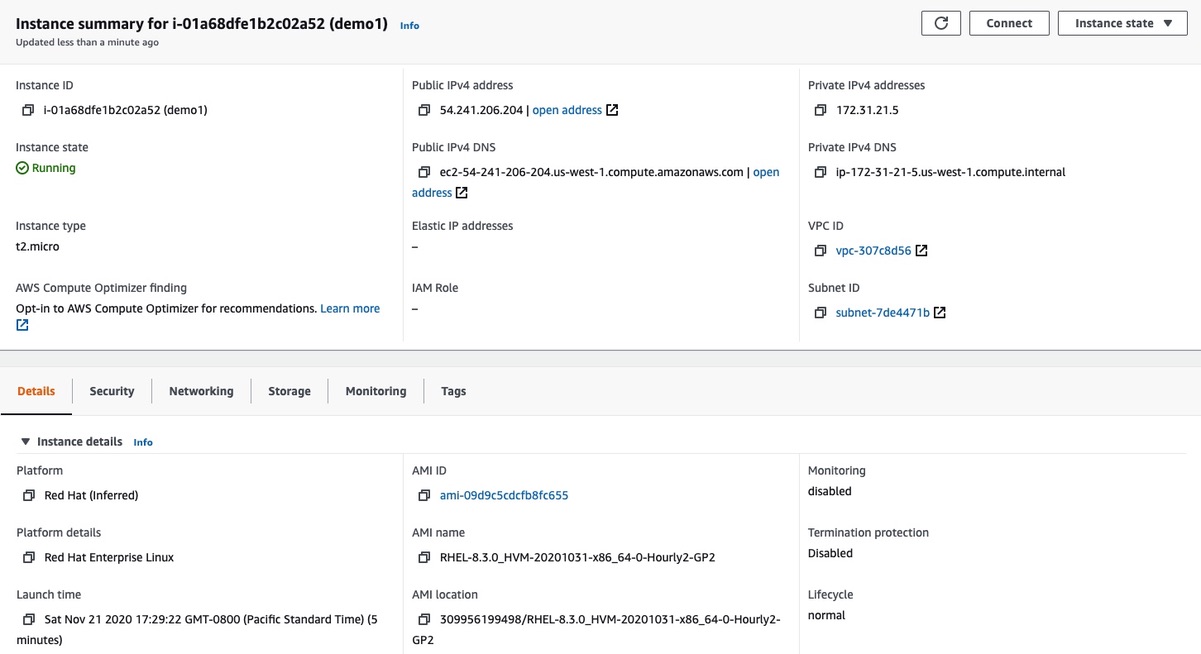Open the Info link next to Instance summary
The width and height of the screenshot is (1201, 654).
pyautogui.click(x=409, y=25)
